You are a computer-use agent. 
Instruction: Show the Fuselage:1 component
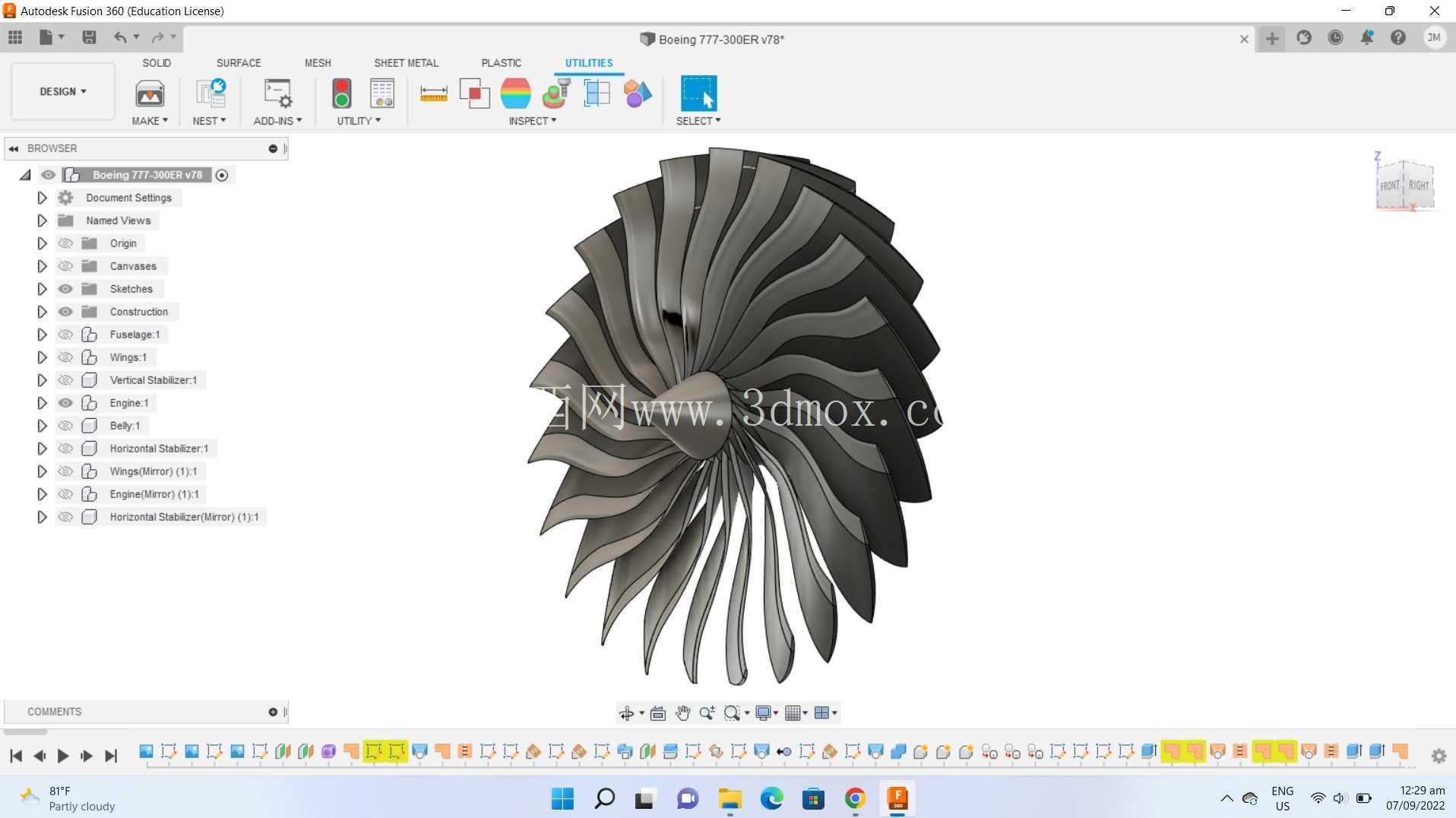coord(65,334)
